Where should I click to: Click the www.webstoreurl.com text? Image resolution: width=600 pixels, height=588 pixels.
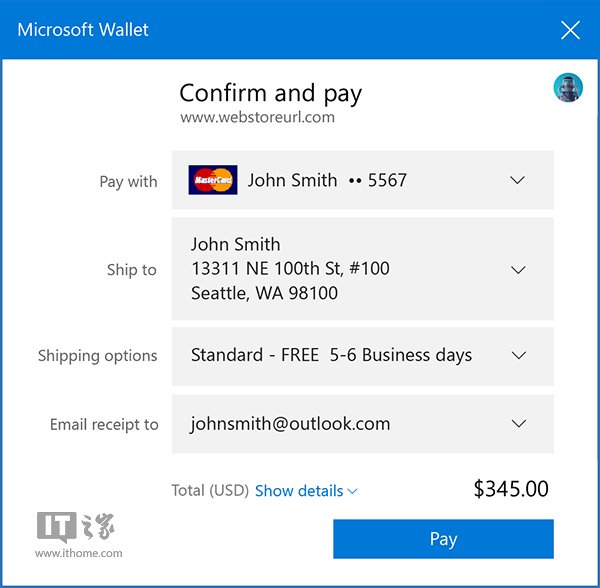(x=258, y=117)
